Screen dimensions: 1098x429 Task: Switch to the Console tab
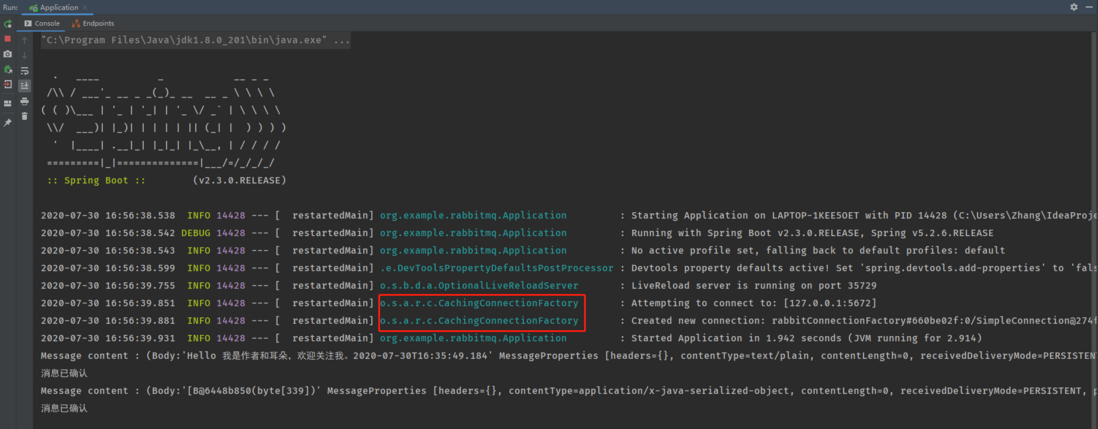coord(42,23)
